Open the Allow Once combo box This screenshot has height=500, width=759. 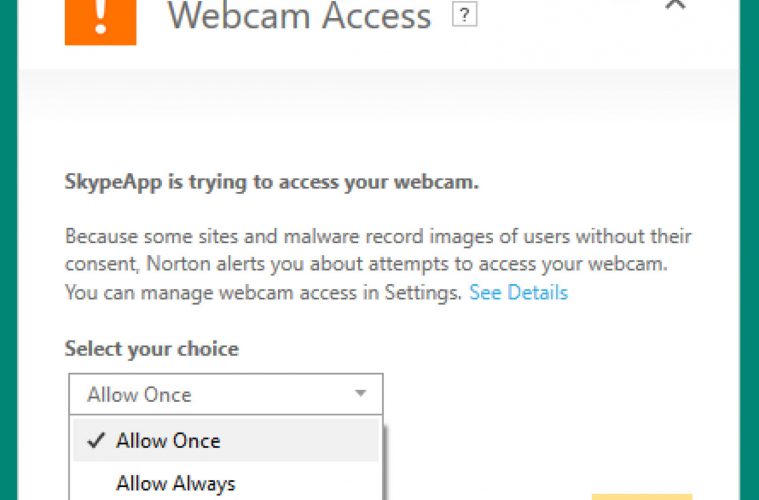pyautogui.click(x=226, y=394)
